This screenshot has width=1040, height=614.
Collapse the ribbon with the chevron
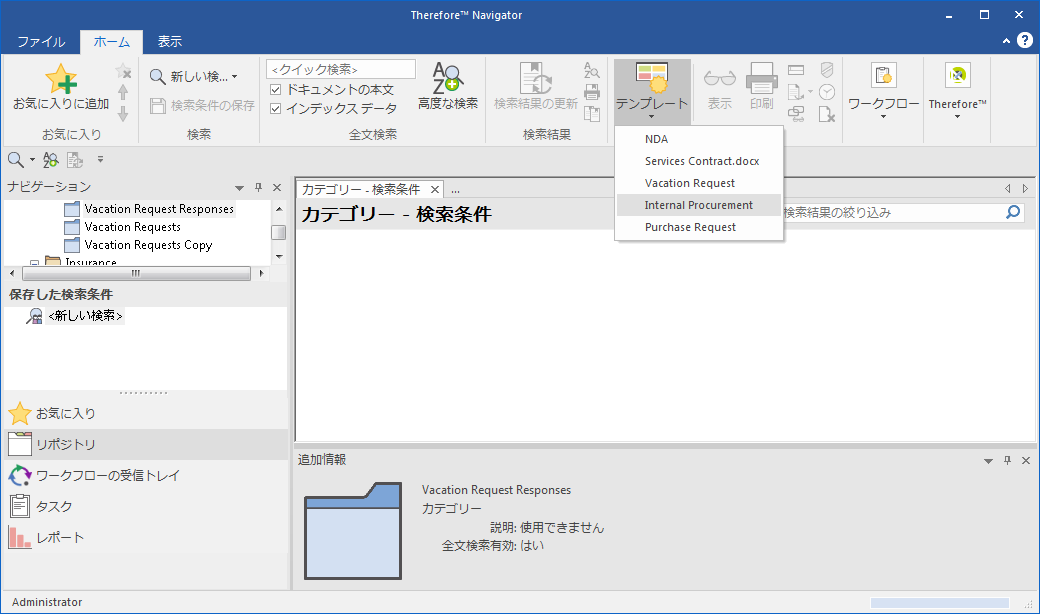[x=1006, y=41]
